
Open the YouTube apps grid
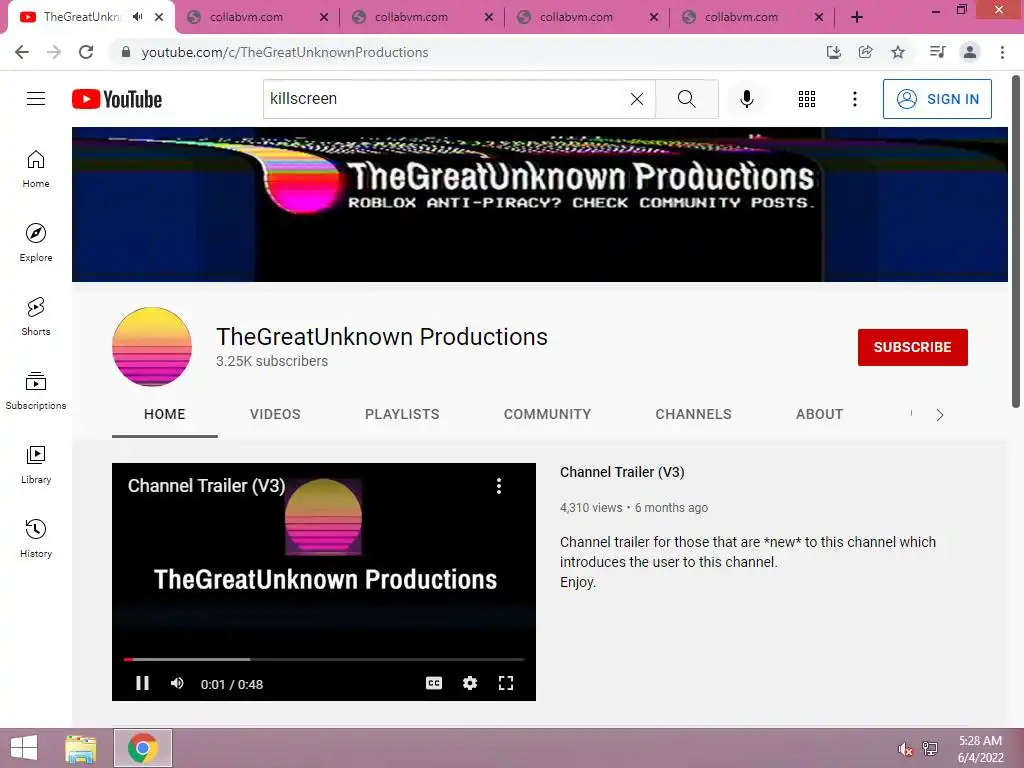click(x=807, y=99)
